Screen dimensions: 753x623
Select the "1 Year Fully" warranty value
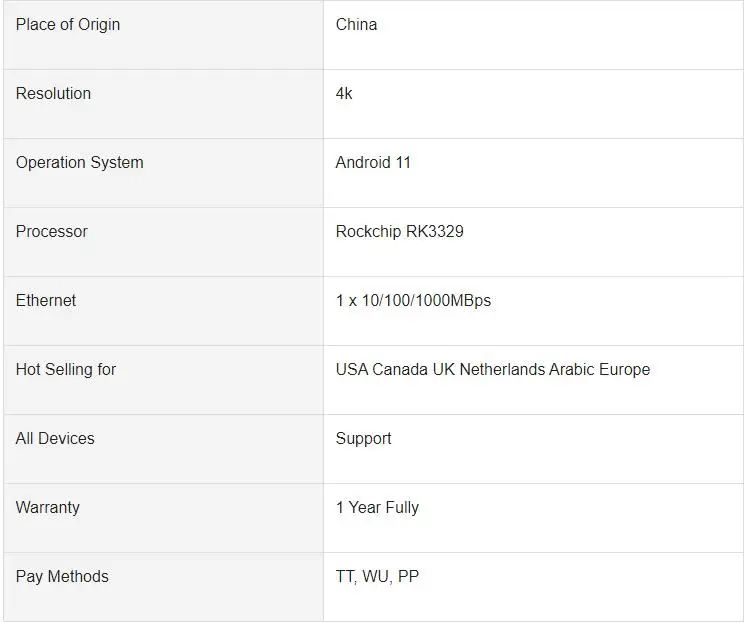(x=377, y=507)
